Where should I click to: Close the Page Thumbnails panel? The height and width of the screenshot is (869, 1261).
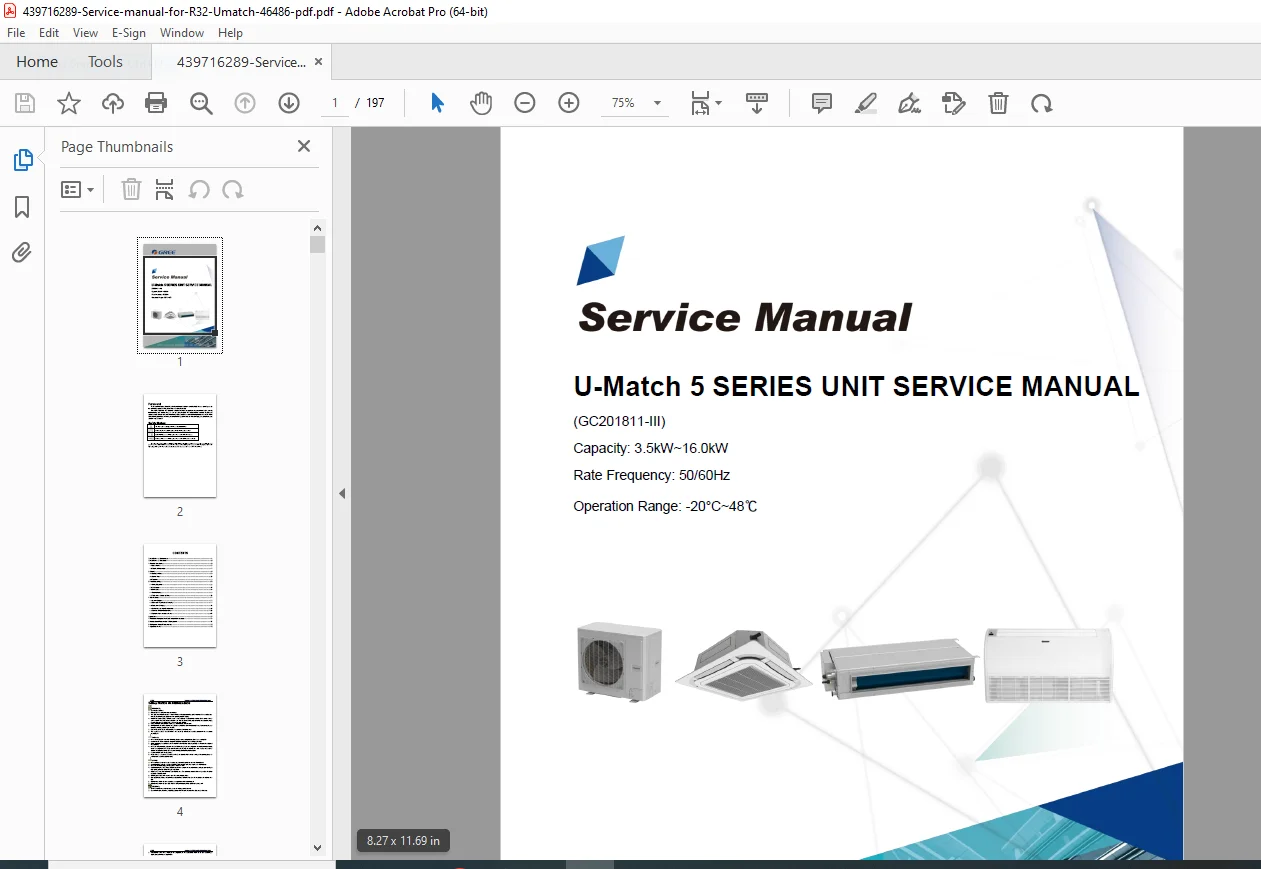pos(304,146)
